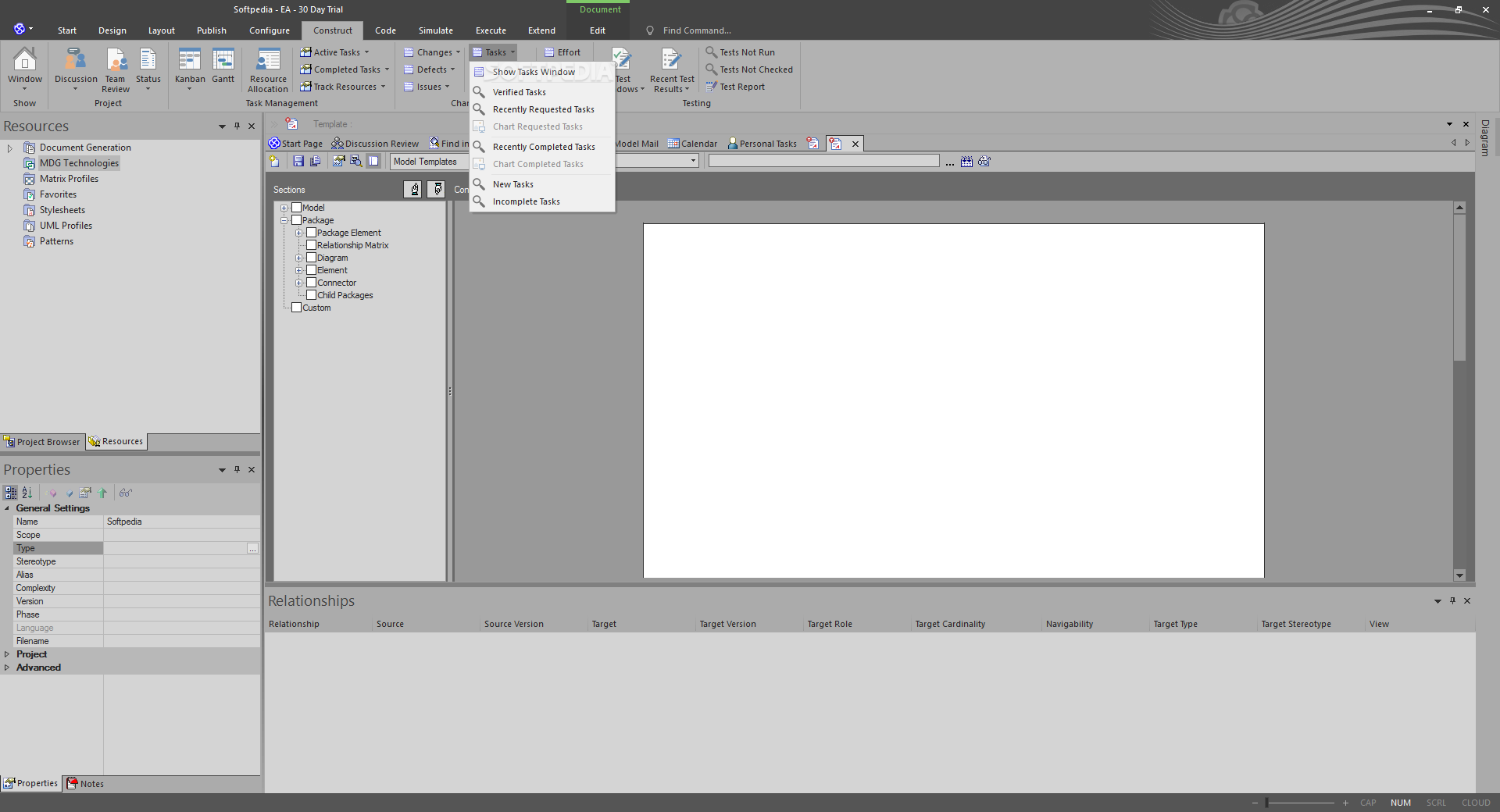The height and width of the screenshot is (812, 1500).
Task: Open the Defects dropdown
Action: [x=430, y=69]
